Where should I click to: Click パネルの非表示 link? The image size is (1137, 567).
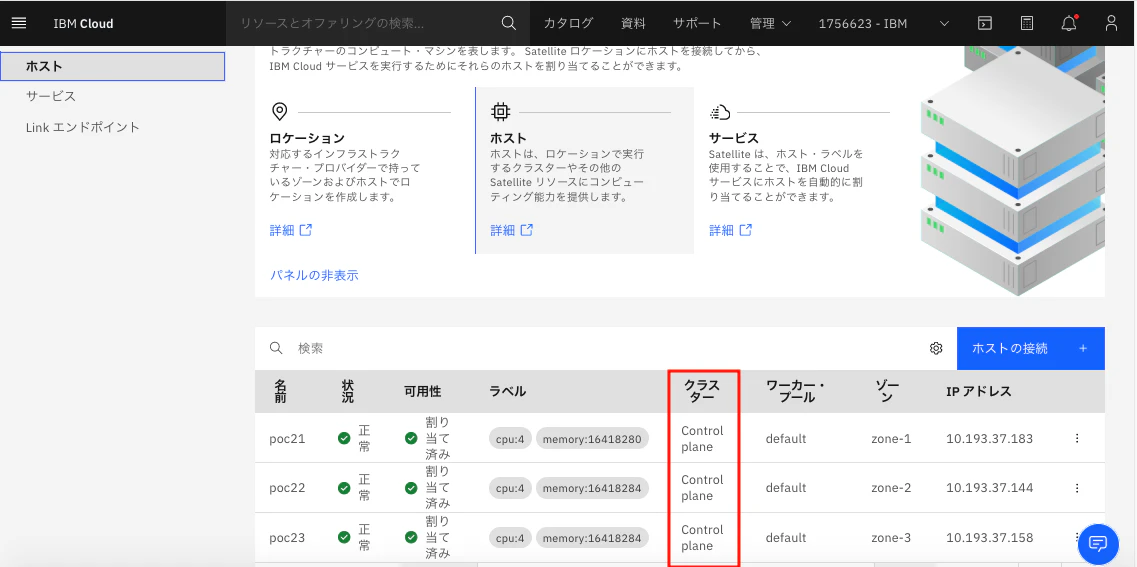click(x=314, y=276)
